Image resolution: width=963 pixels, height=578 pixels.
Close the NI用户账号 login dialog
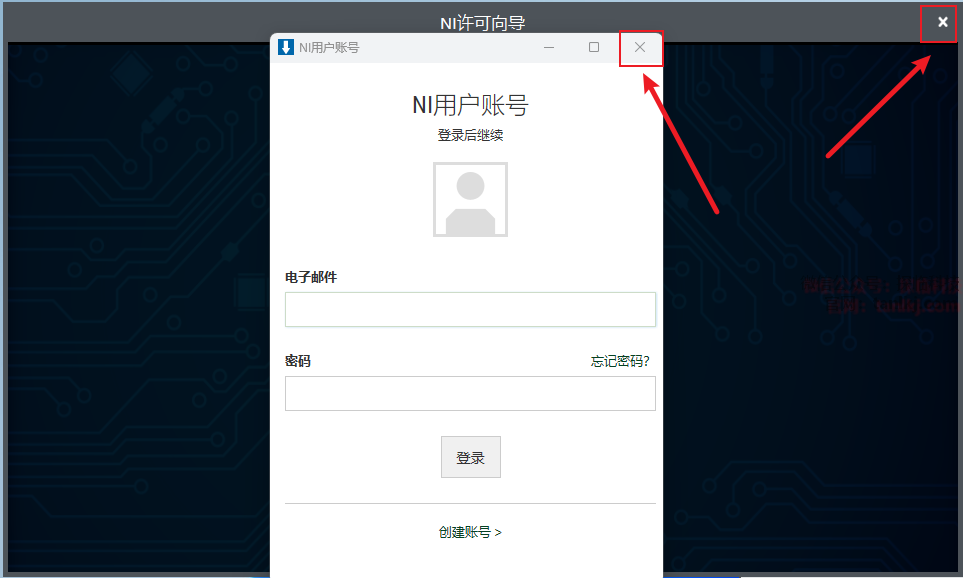click(x=640, y=47)
